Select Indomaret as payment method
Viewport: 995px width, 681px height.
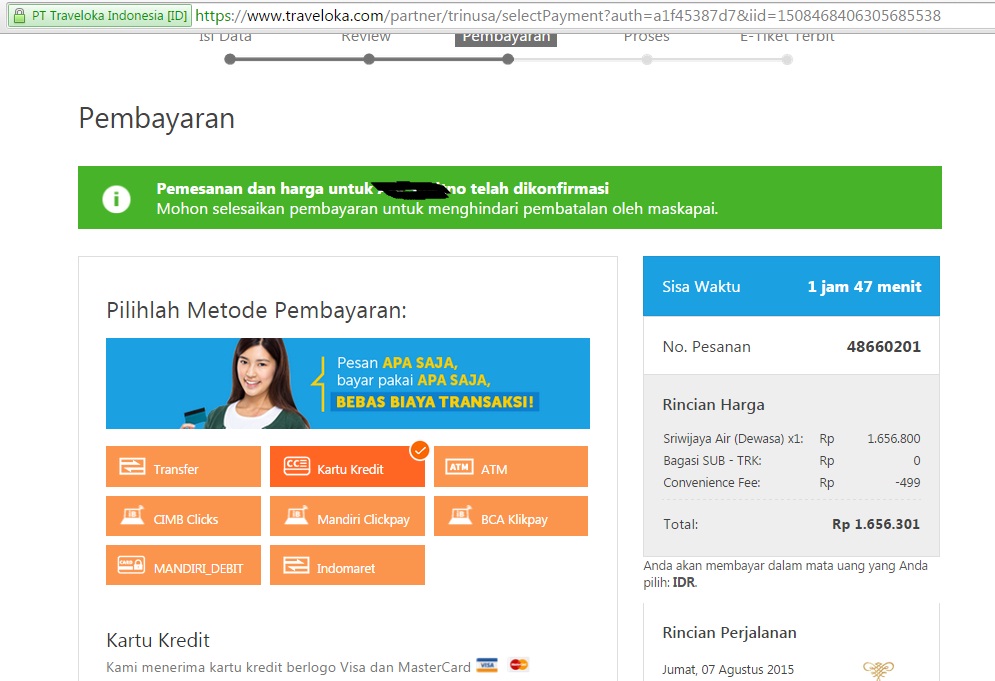pyautogui.click(x=347, y=565)
